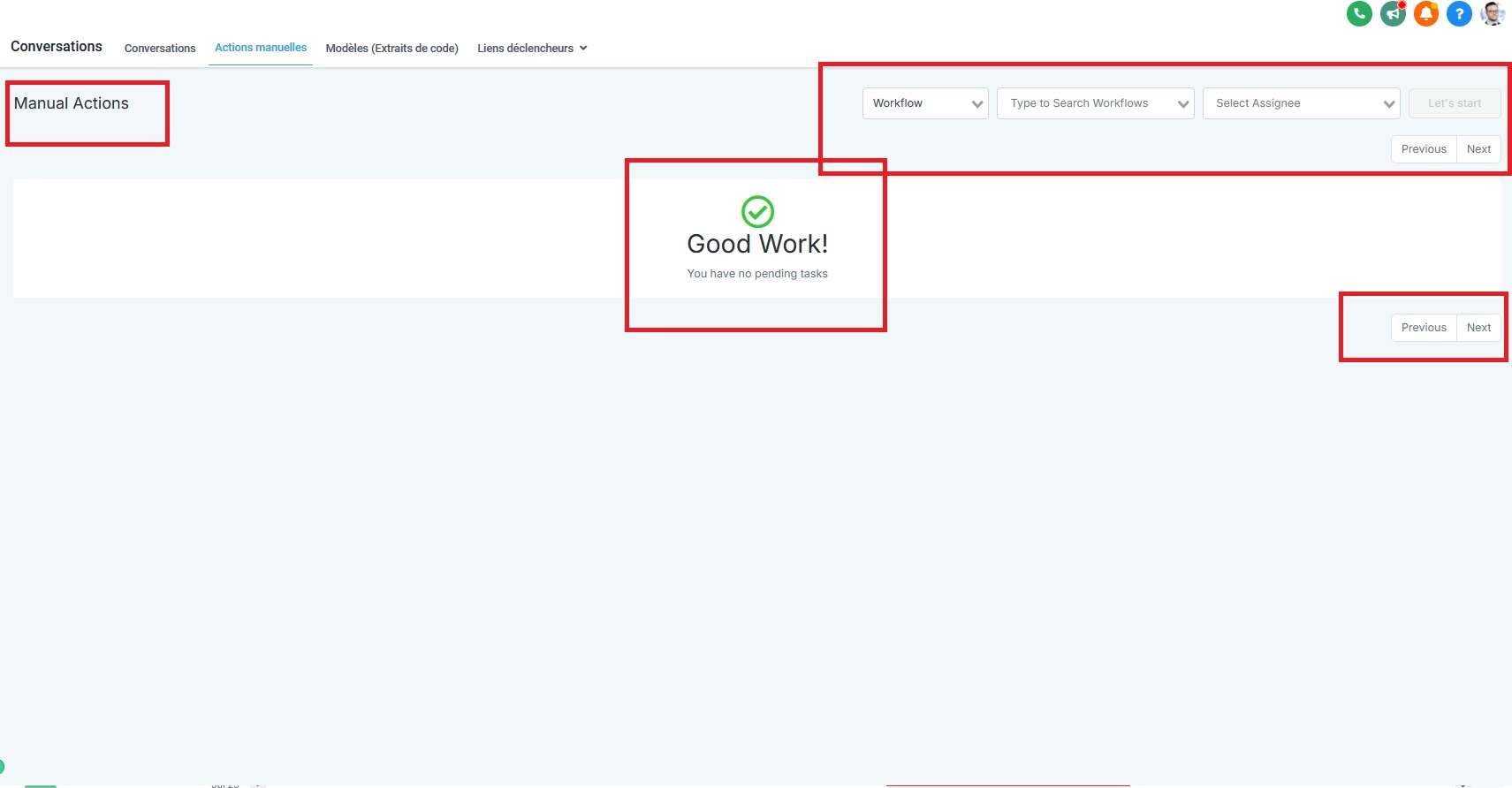Expand the Liens déclencheurs menu

point(532,48)
